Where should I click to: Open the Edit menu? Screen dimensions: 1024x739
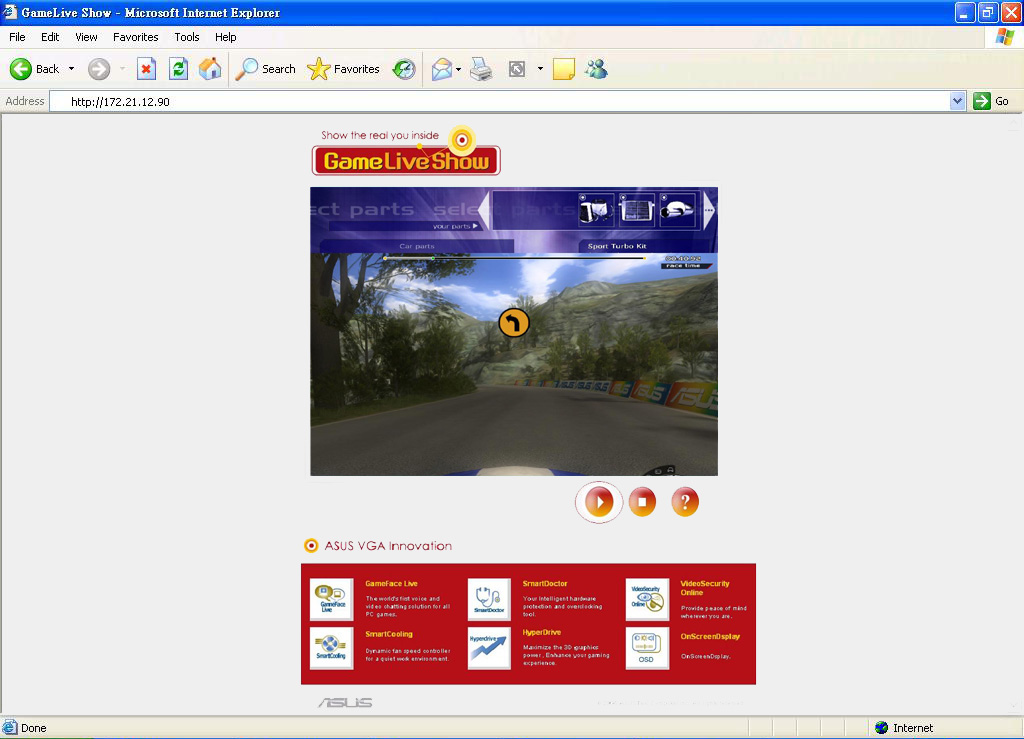pos(50,37)
